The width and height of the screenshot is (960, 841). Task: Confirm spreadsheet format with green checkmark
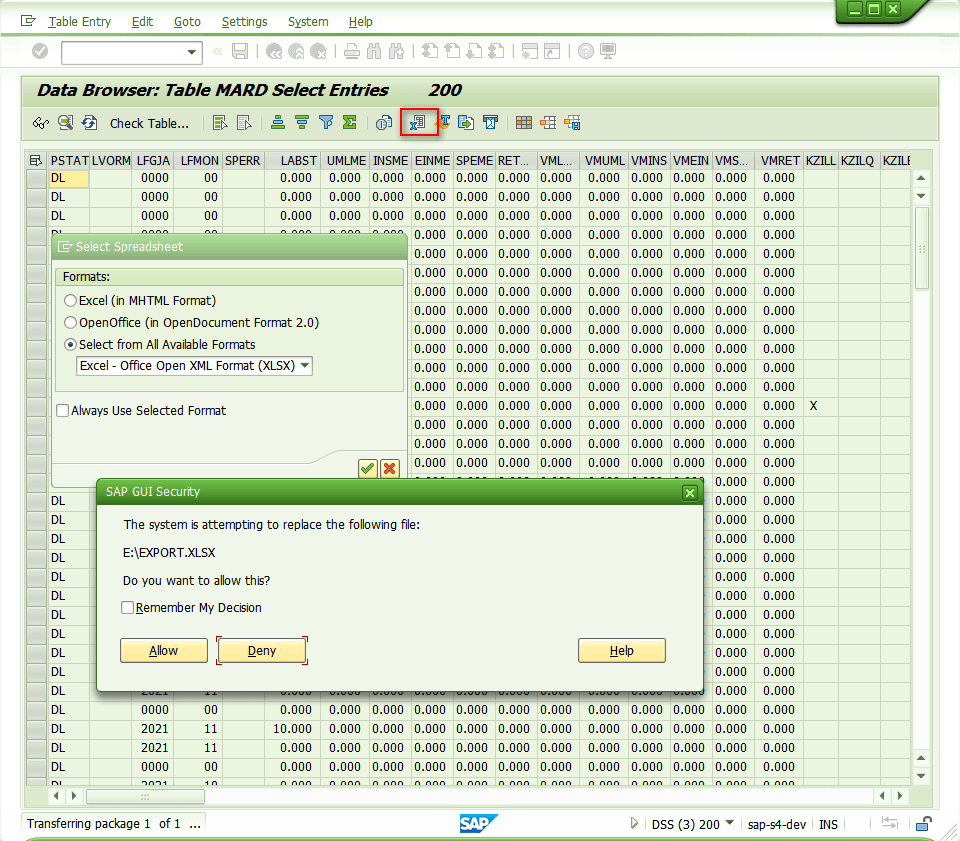368,468
